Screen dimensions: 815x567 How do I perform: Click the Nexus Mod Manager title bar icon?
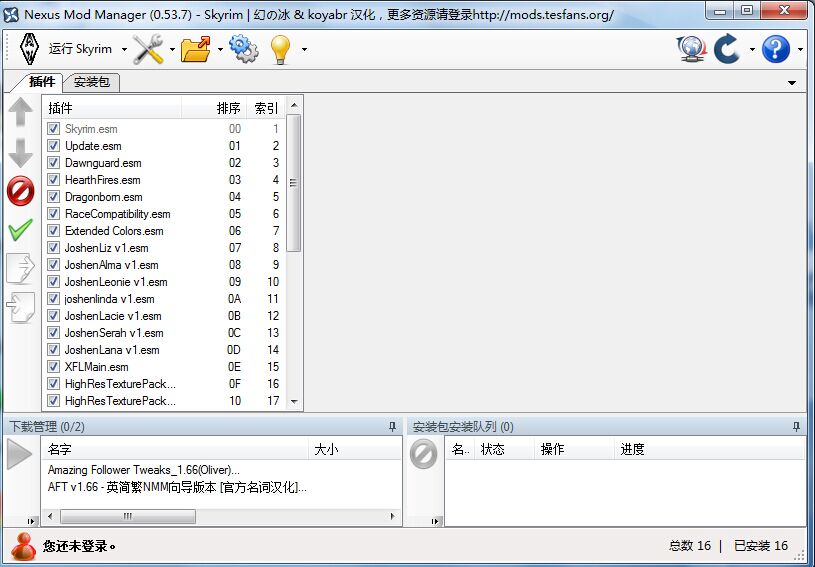pyautogui.click(x=11, y=15)
